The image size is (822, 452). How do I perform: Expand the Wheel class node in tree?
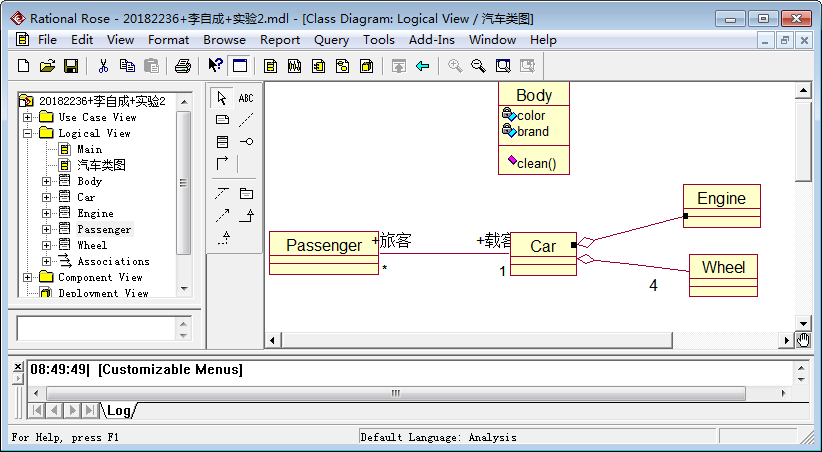point(47,245)
